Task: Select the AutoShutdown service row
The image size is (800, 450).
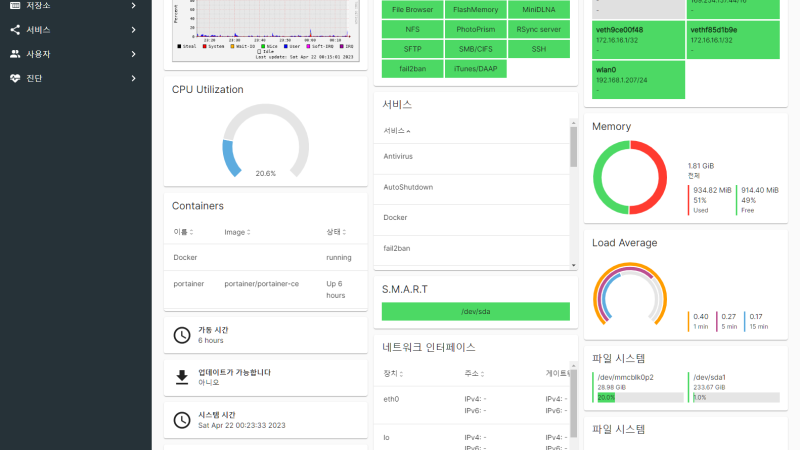Action: tap(471, 187)
